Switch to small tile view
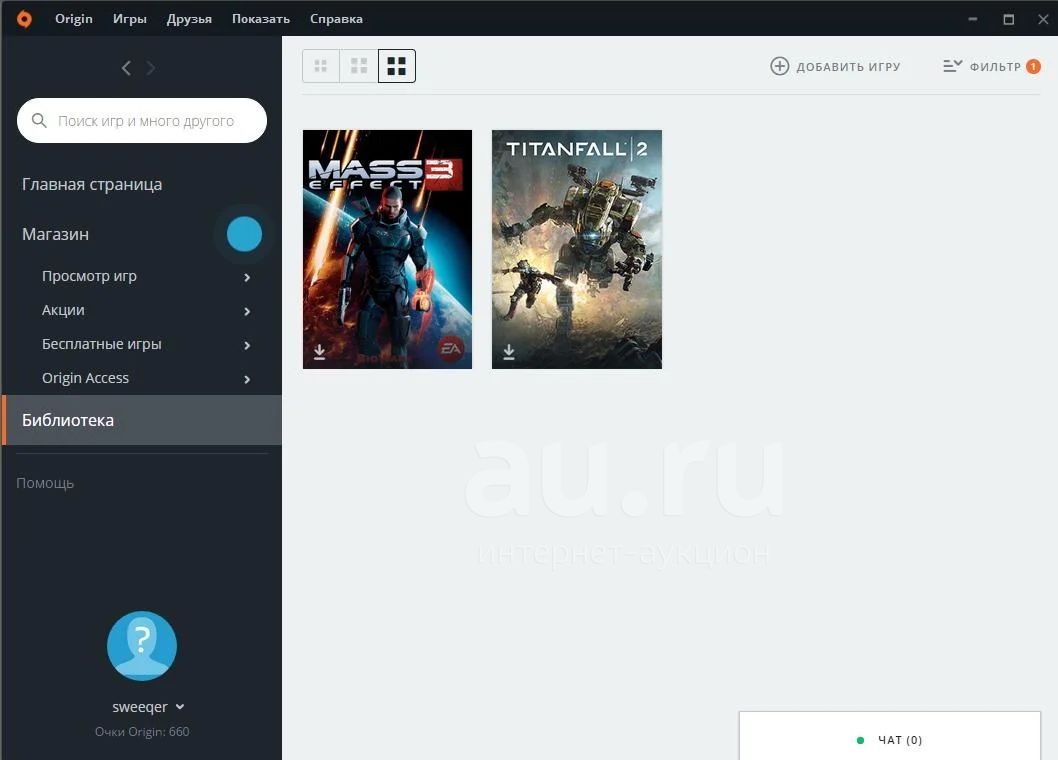Screen dimensions: 1058x760 coord(321,66)
